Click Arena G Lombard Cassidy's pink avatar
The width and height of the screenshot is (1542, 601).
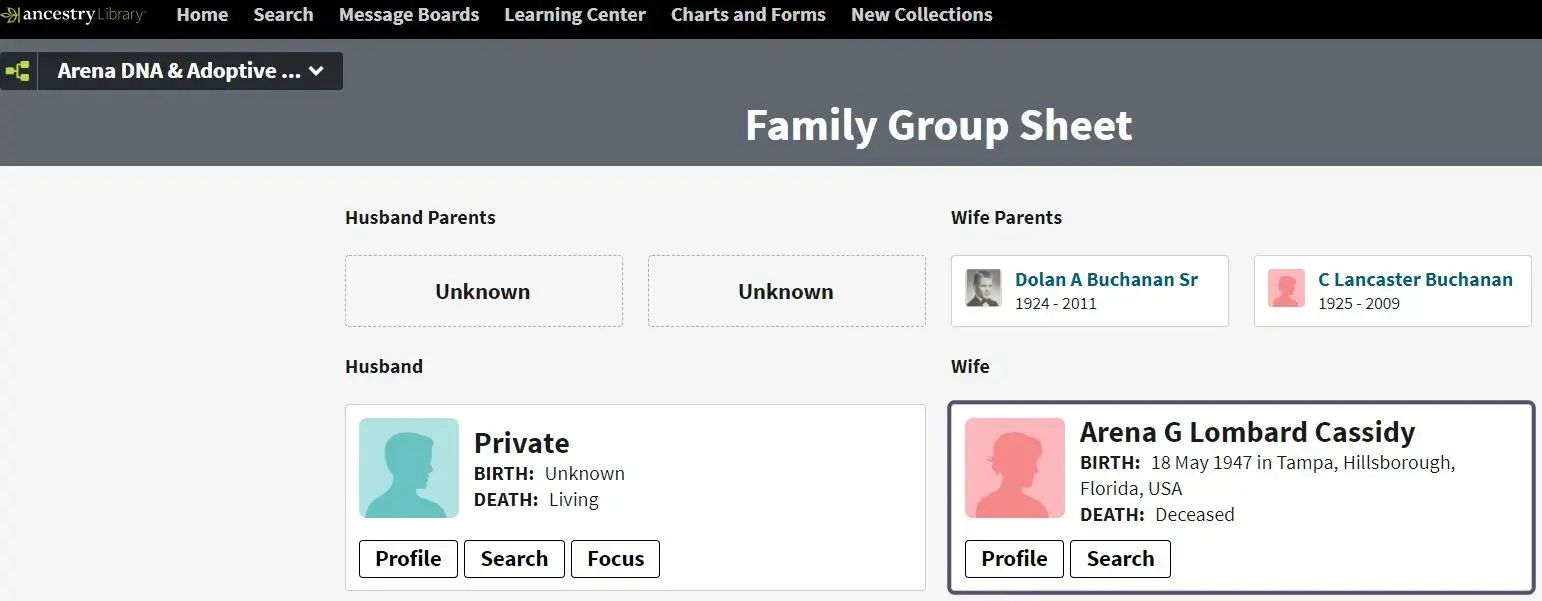point(1015,468)
